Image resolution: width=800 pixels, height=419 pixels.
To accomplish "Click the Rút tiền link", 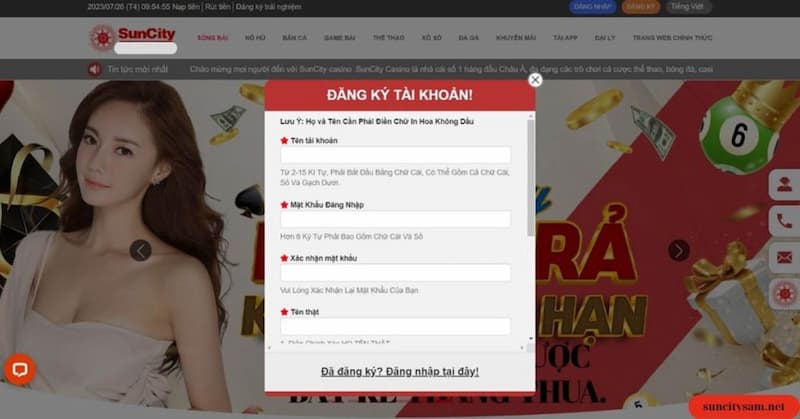I will [218, 7].
